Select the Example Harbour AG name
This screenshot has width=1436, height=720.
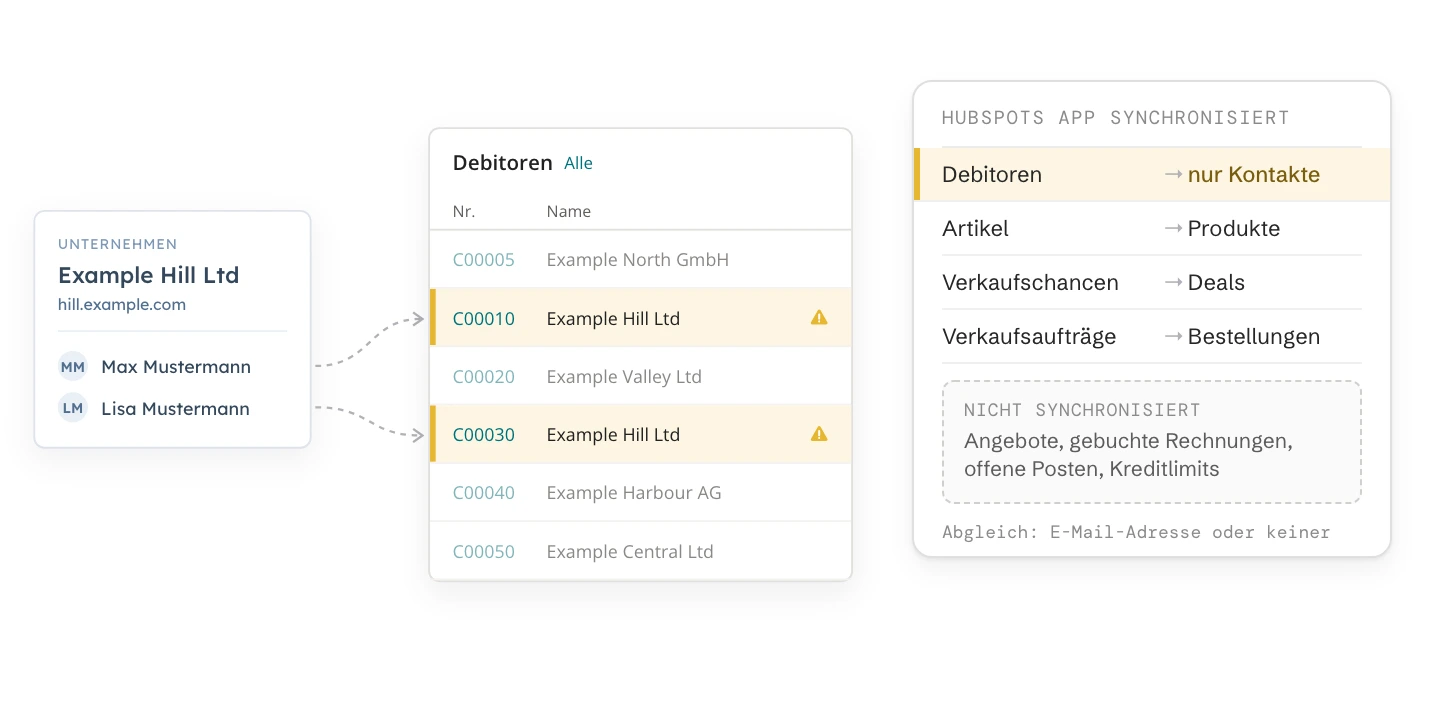point(634,493)
